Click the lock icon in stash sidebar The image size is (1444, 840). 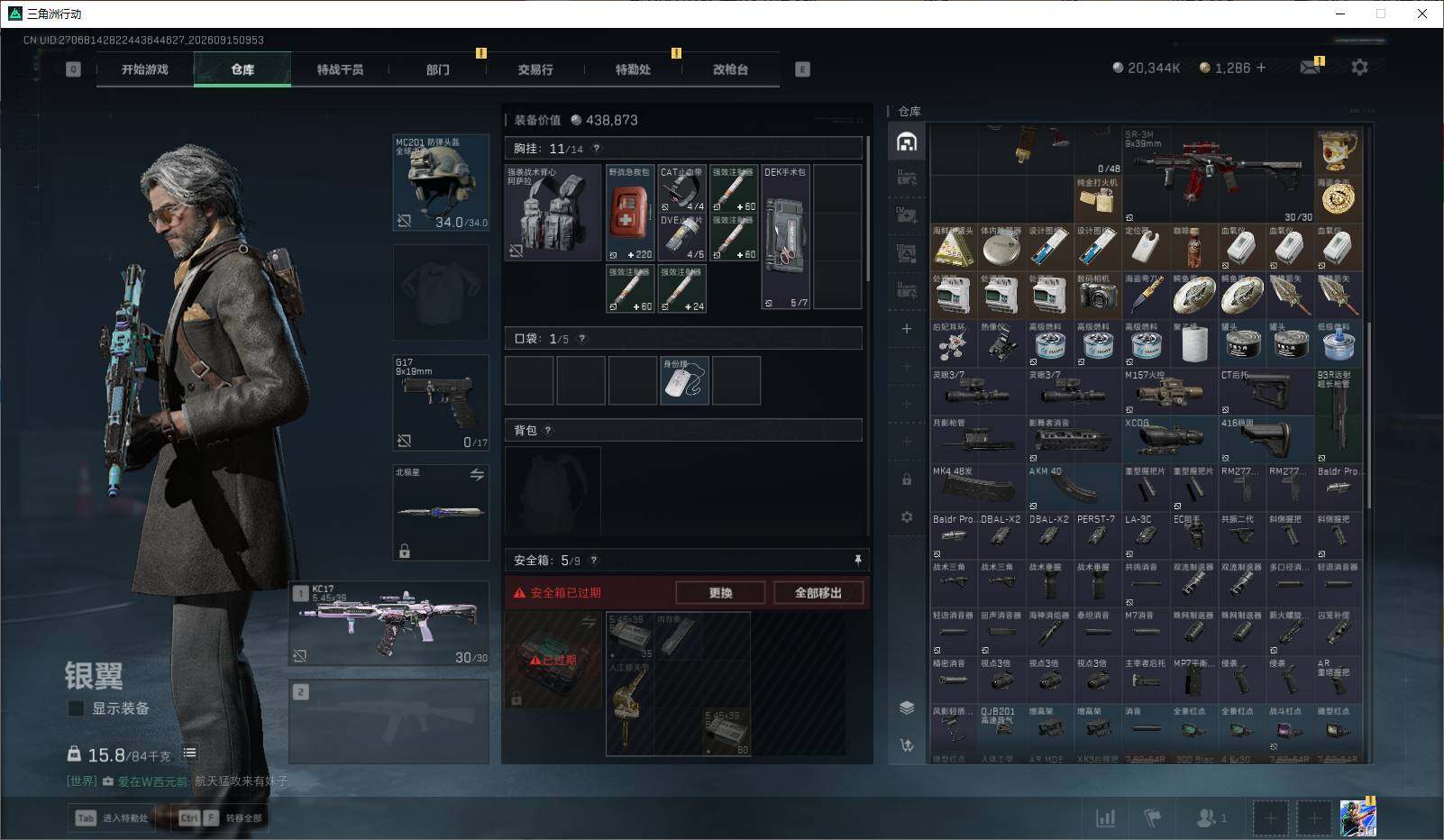click(x=907, y=479)
